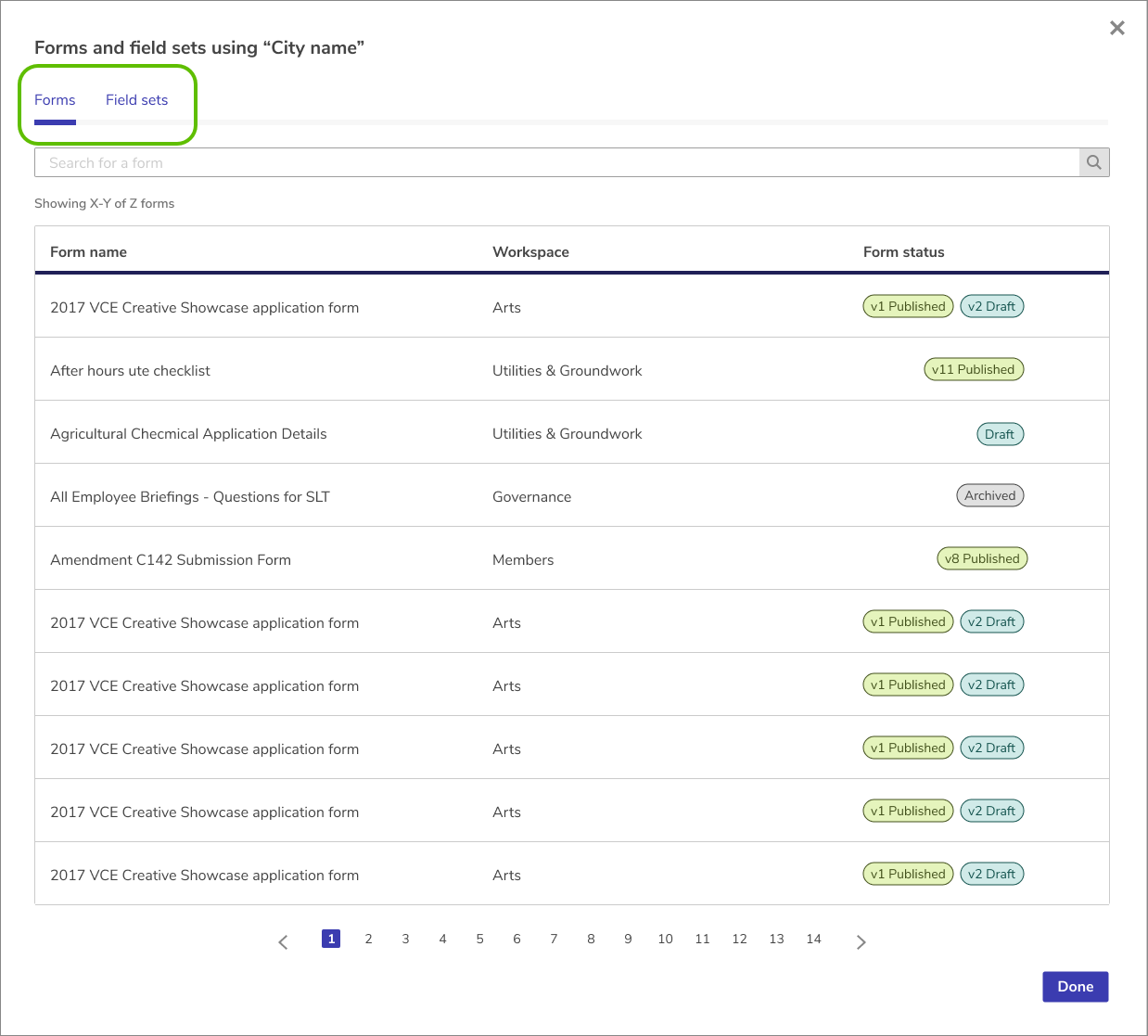Click the Governance workspace cell

[x=531, y=497]
